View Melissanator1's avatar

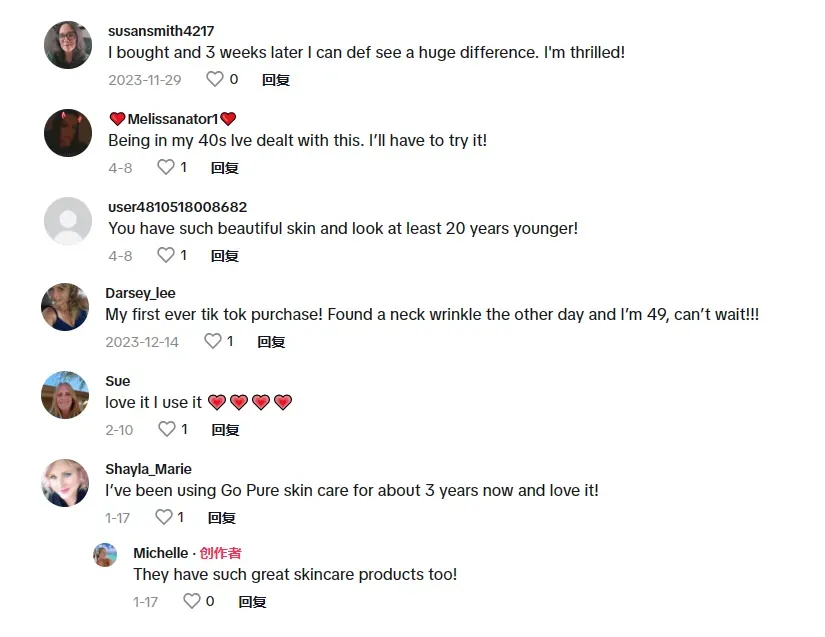coord(68,133)
